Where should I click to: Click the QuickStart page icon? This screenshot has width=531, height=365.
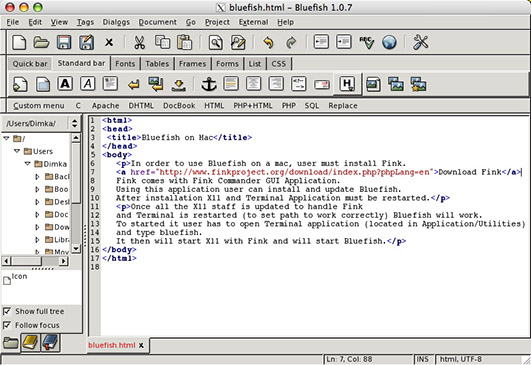point(20,84)
